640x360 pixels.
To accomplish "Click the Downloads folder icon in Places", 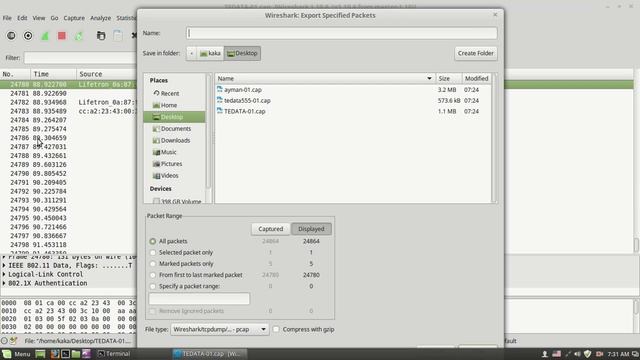I will tap(156, 140).
